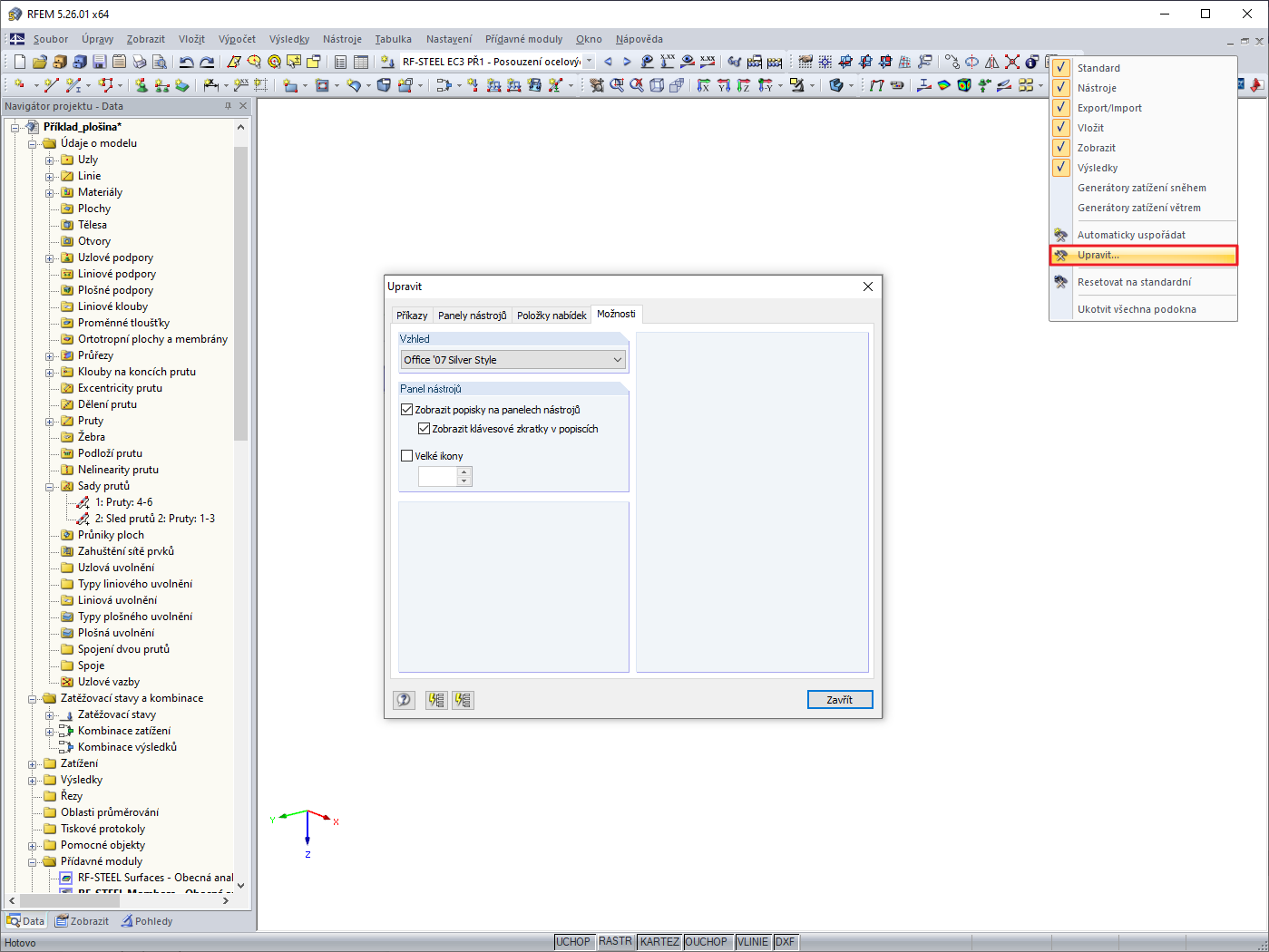The height and width of the screenshot is (952, 1269).
Task: Open a file with the folder icon
Action: pyautogui.click(x=39, y=62)
